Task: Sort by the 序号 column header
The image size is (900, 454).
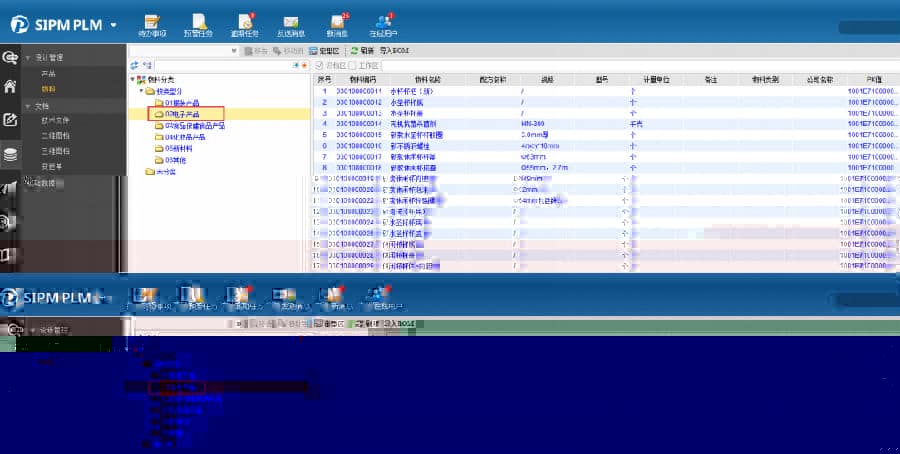Action: coord(324,80)
